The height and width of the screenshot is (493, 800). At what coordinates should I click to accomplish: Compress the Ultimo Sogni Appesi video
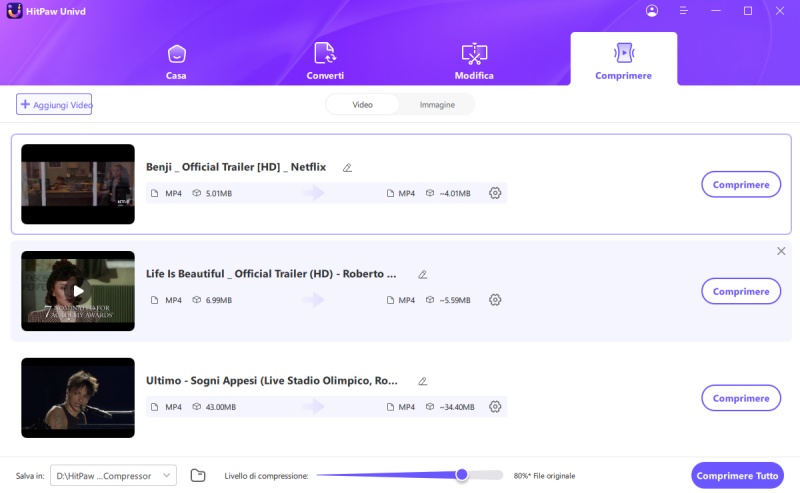(741, 398)
